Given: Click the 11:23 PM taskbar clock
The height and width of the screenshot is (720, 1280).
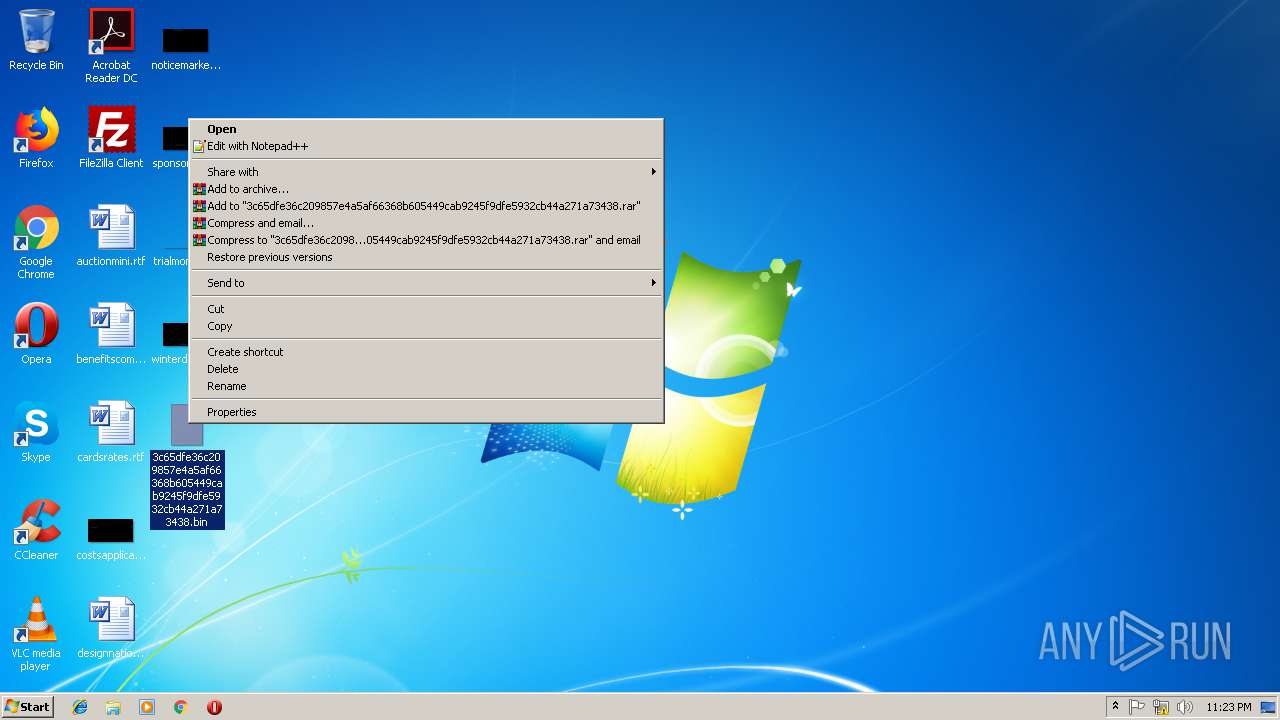Looking at the screenshot, I should 1229,707.
